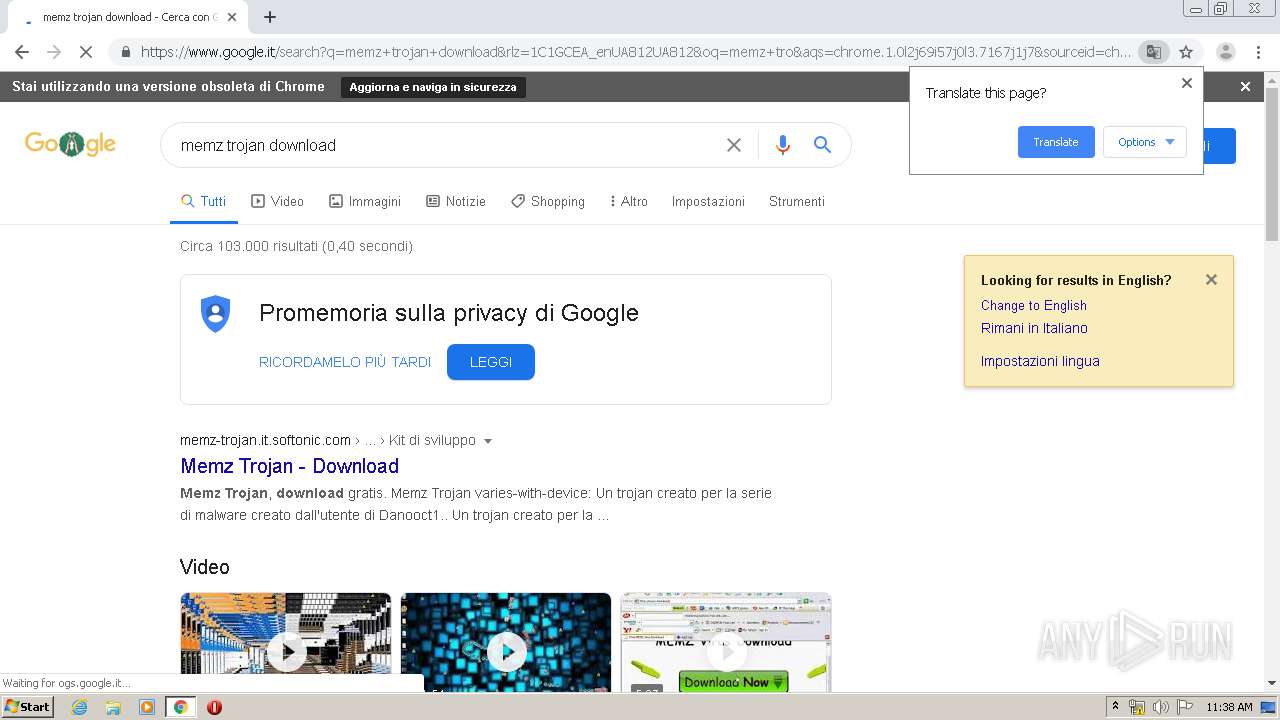Screen dimensions: 1280x720
Task: Open translate Options dropdown
Action: [1145, 142]
